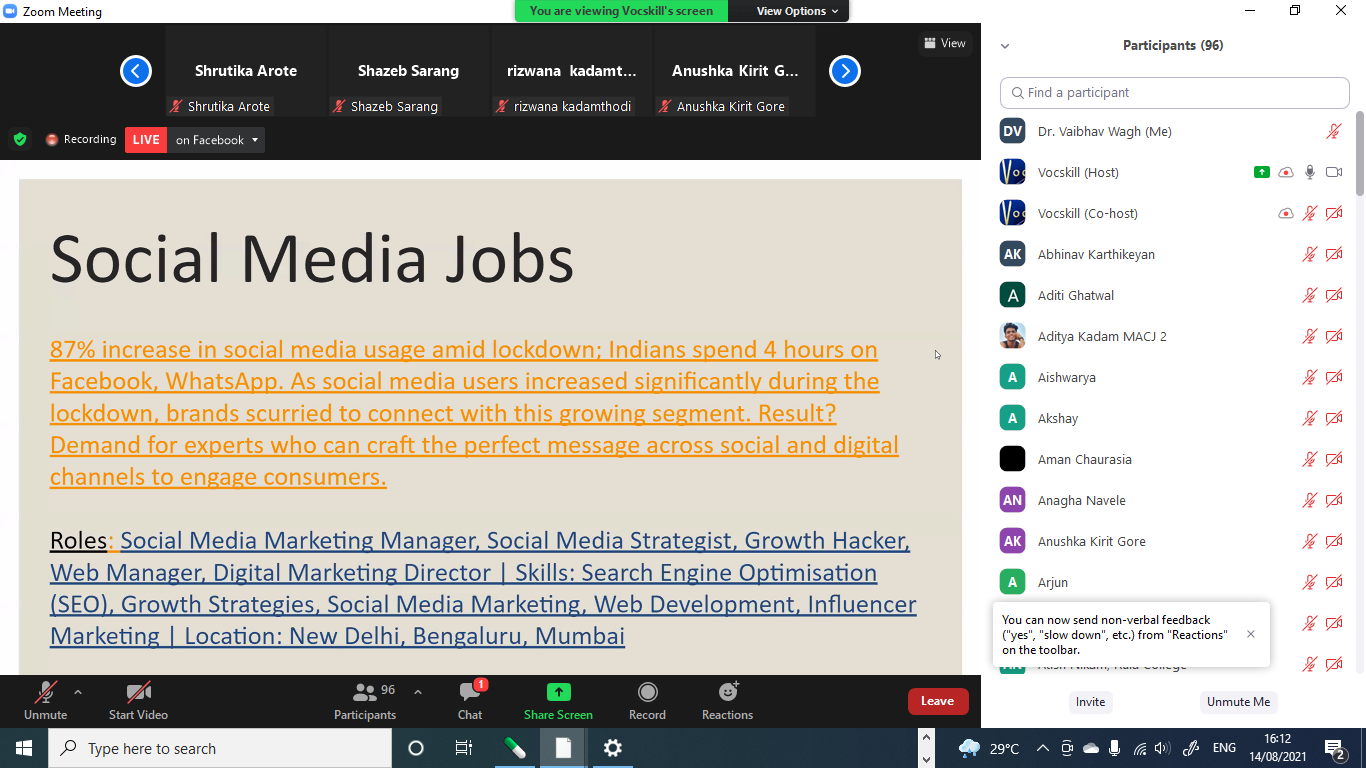Open the weather widget showing 29°C
Screen dimensions: 1366x768
tap(988, 748)
